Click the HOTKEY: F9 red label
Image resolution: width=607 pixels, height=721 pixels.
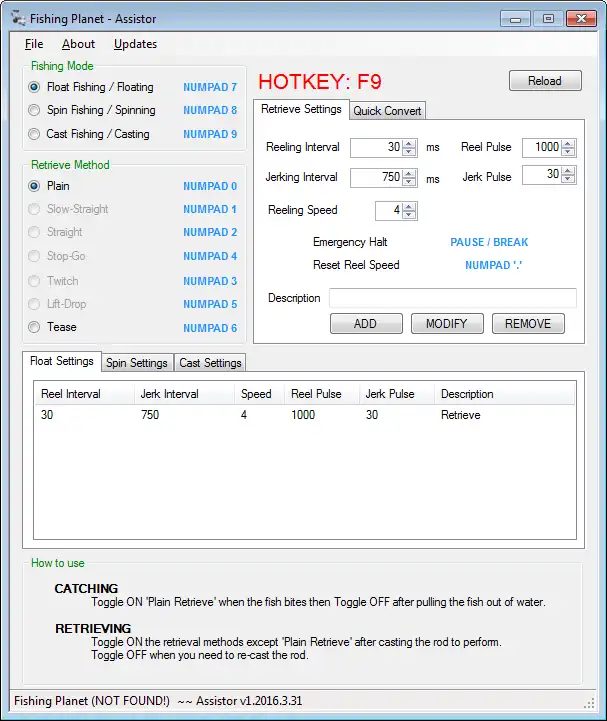(x=320, y=82)
